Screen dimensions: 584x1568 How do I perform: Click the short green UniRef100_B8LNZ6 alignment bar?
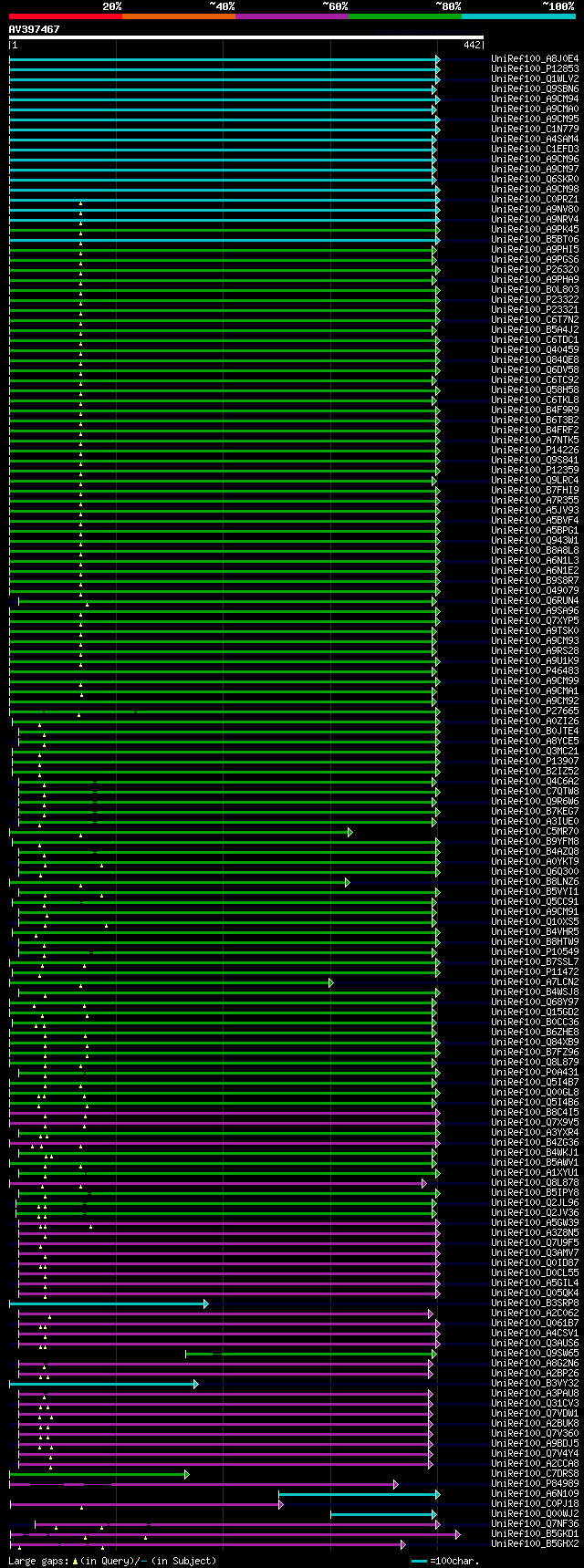pyautogui.click(x=180, y=882)
